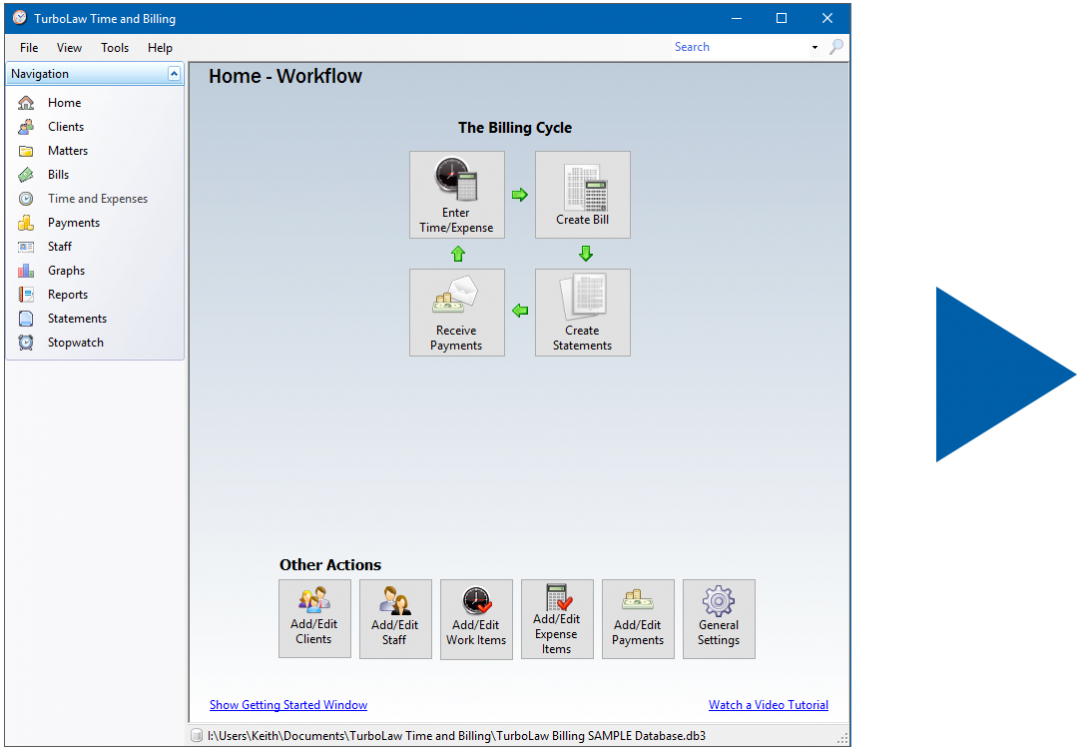This screenshot has height=749, width=1080.
Task: Open General Settings via the gear icon
Action: (x=719, y=619)
